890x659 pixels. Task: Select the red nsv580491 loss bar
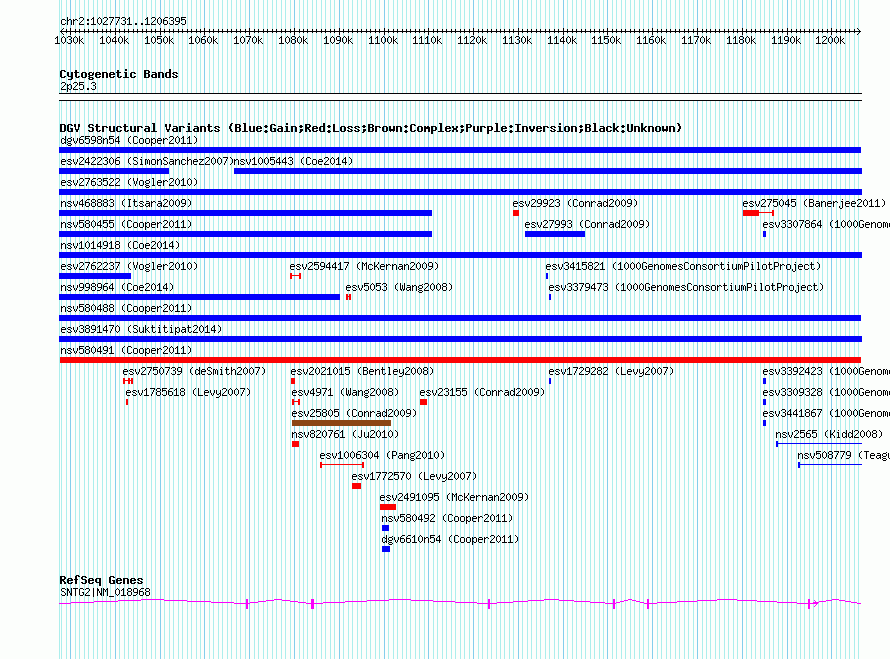point(460,360)
